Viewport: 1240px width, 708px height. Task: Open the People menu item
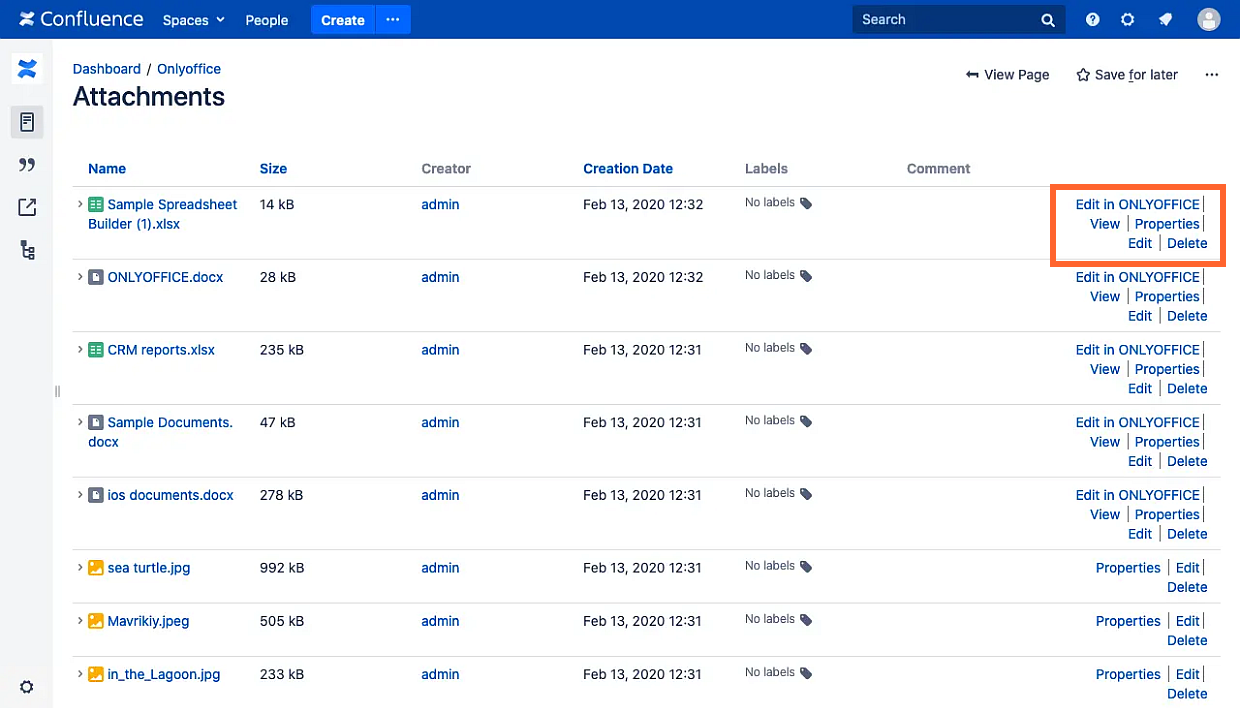(267, 20)
